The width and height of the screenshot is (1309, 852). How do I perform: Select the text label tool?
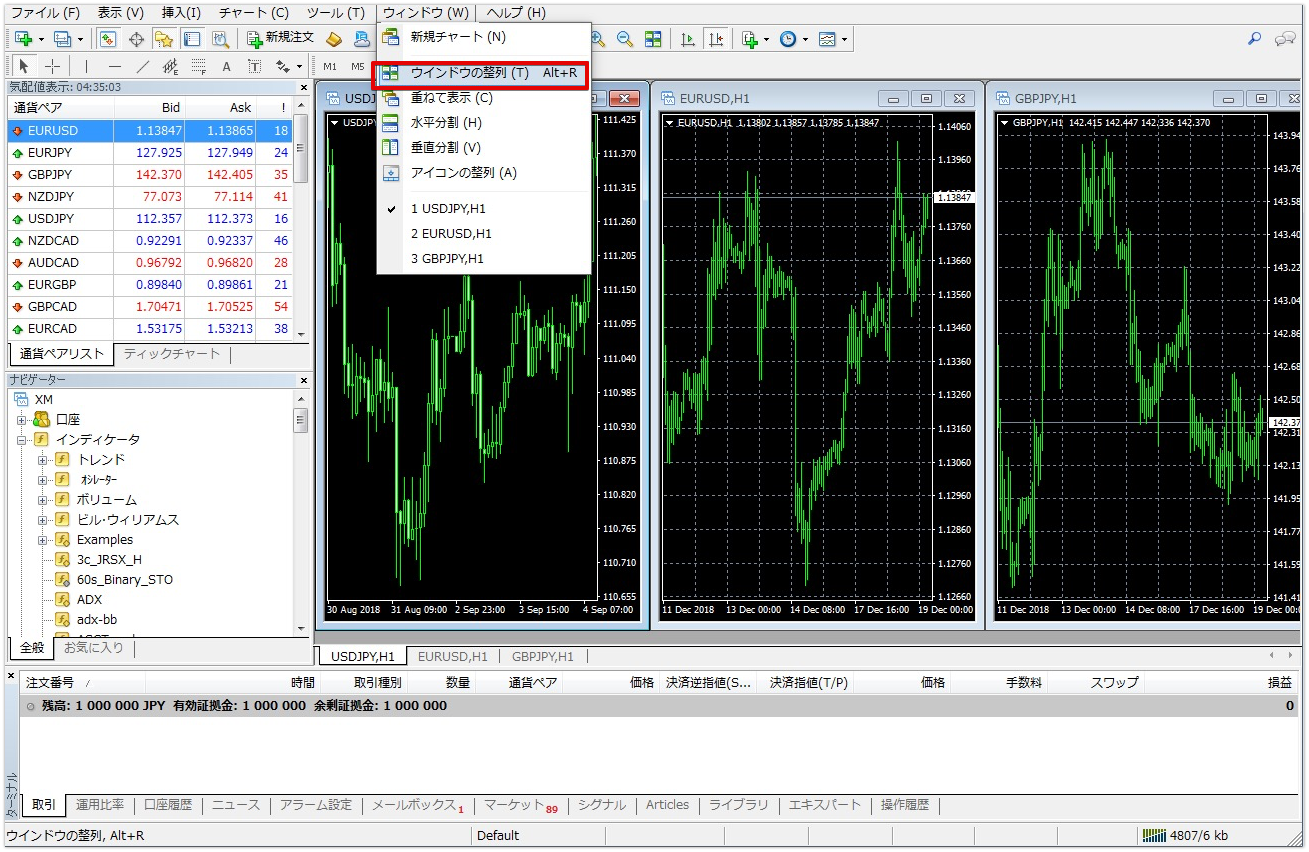[x=254, y=66]
